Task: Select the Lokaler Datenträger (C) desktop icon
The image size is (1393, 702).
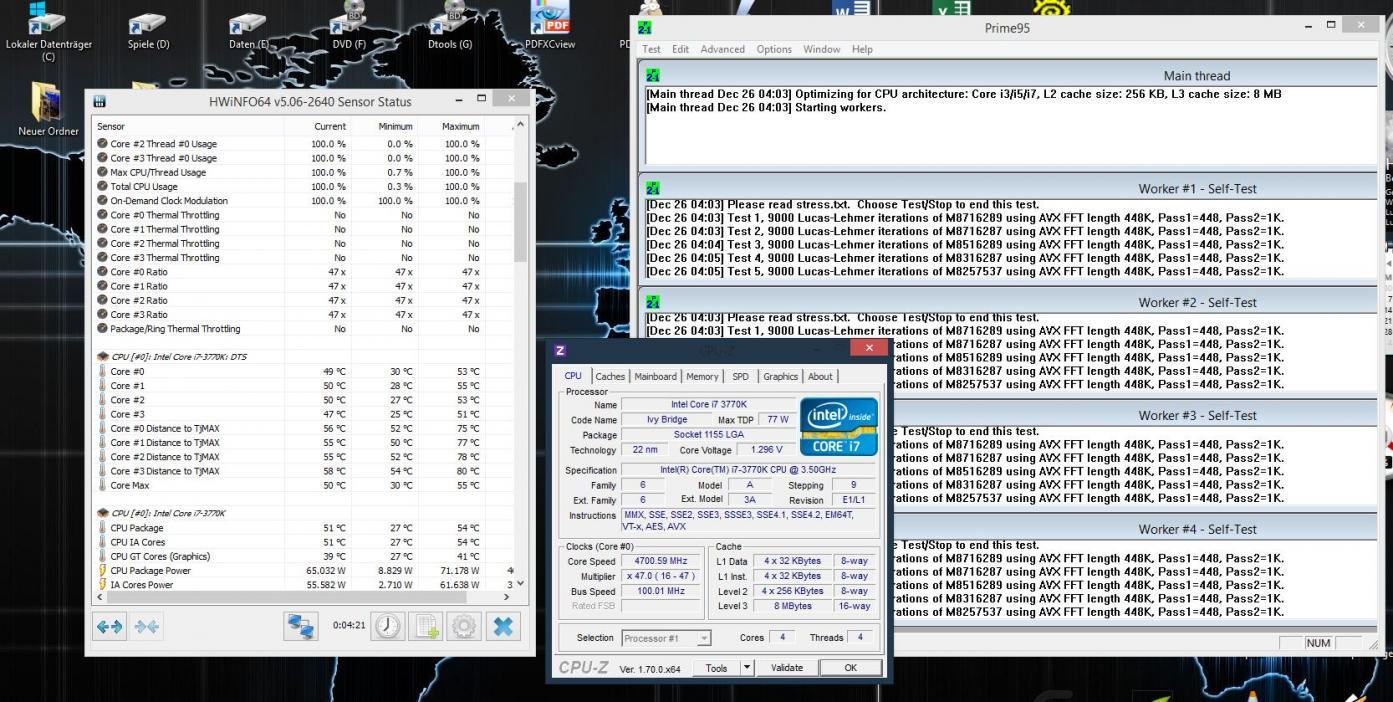Action: (49, 32)
